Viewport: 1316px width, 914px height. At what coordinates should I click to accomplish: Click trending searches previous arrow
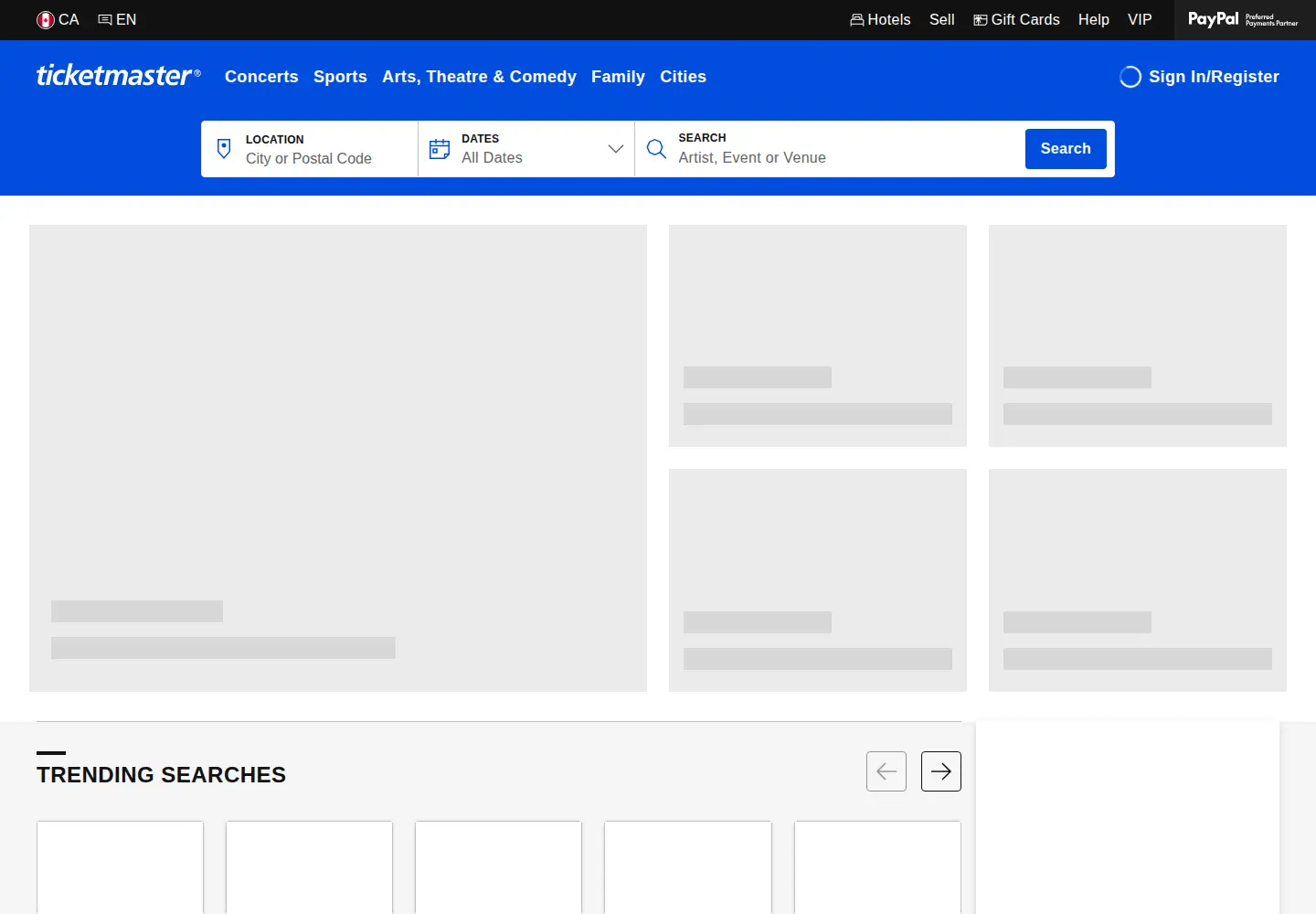coord(886,771)
